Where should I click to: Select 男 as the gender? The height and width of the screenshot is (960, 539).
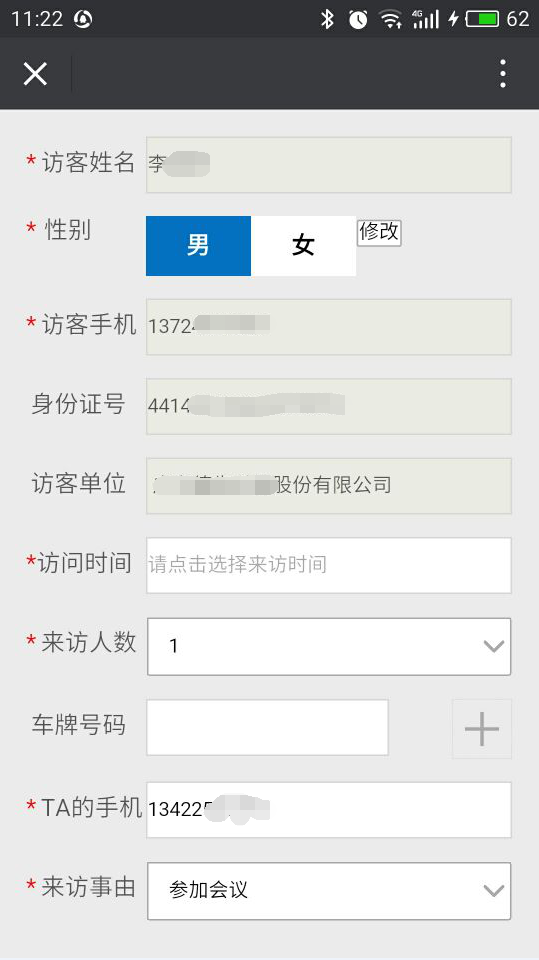(x=198, y=246)
